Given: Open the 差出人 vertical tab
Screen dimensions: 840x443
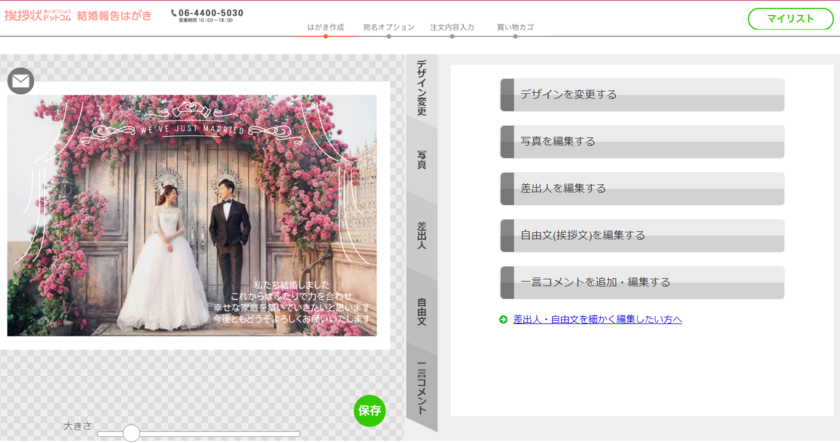Looking at the screenshot, I should [422, 235].
